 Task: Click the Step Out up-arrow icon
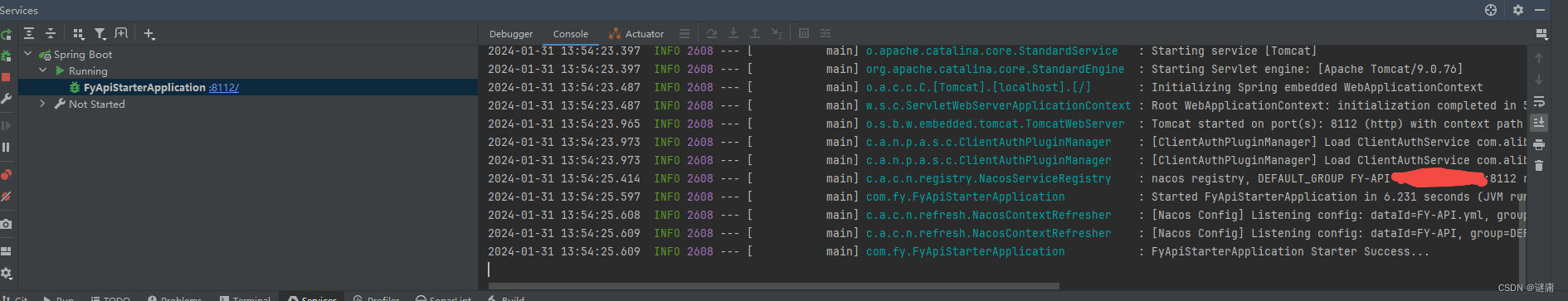(x=755, y=33)
